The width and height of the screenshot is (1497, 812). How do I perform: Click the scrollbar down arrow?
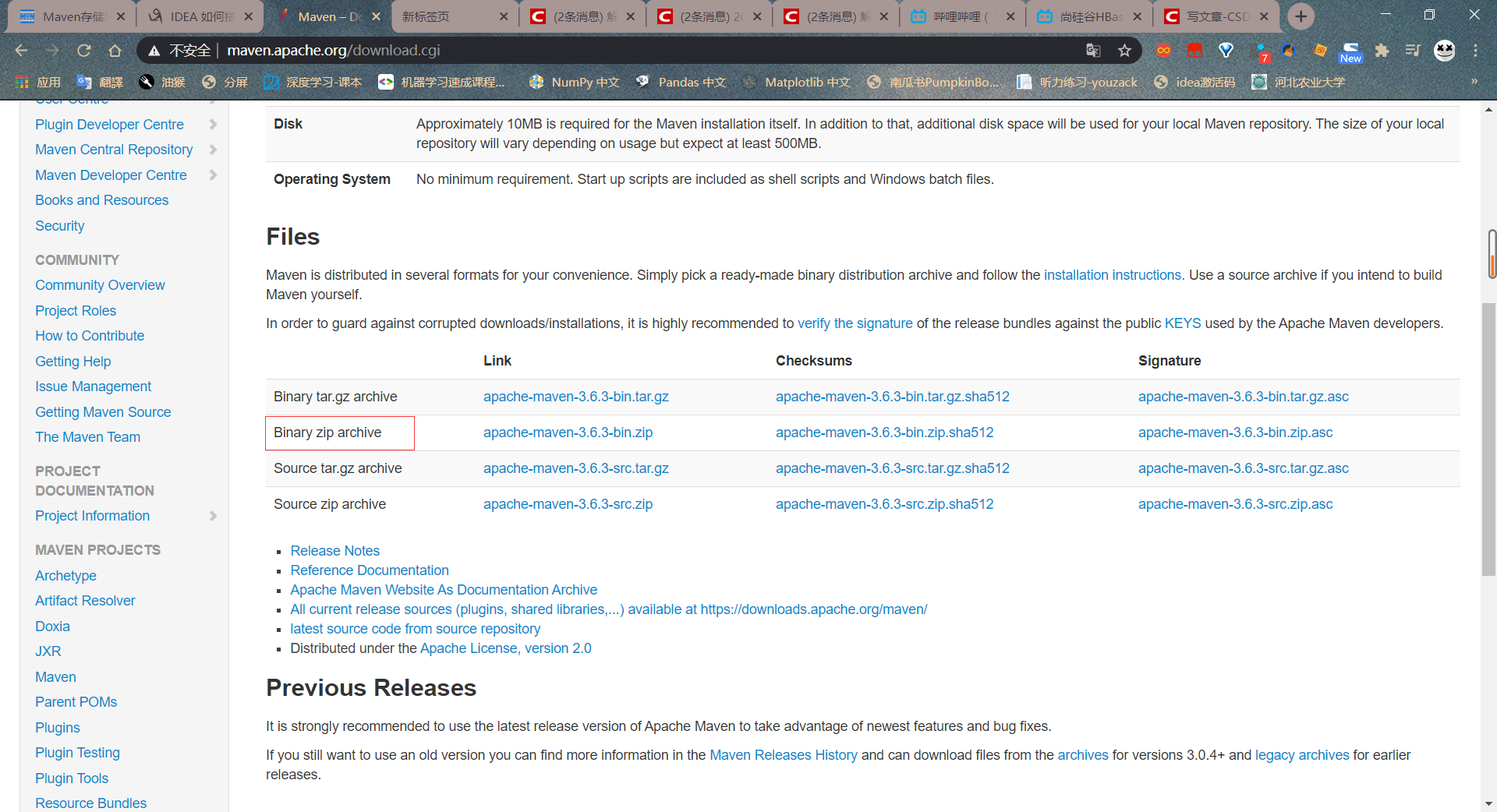click(1489, 803)
